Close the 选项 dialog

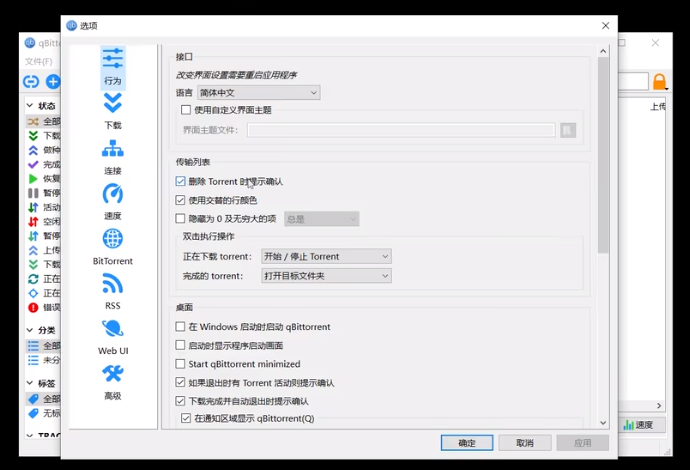click(606, 26)
